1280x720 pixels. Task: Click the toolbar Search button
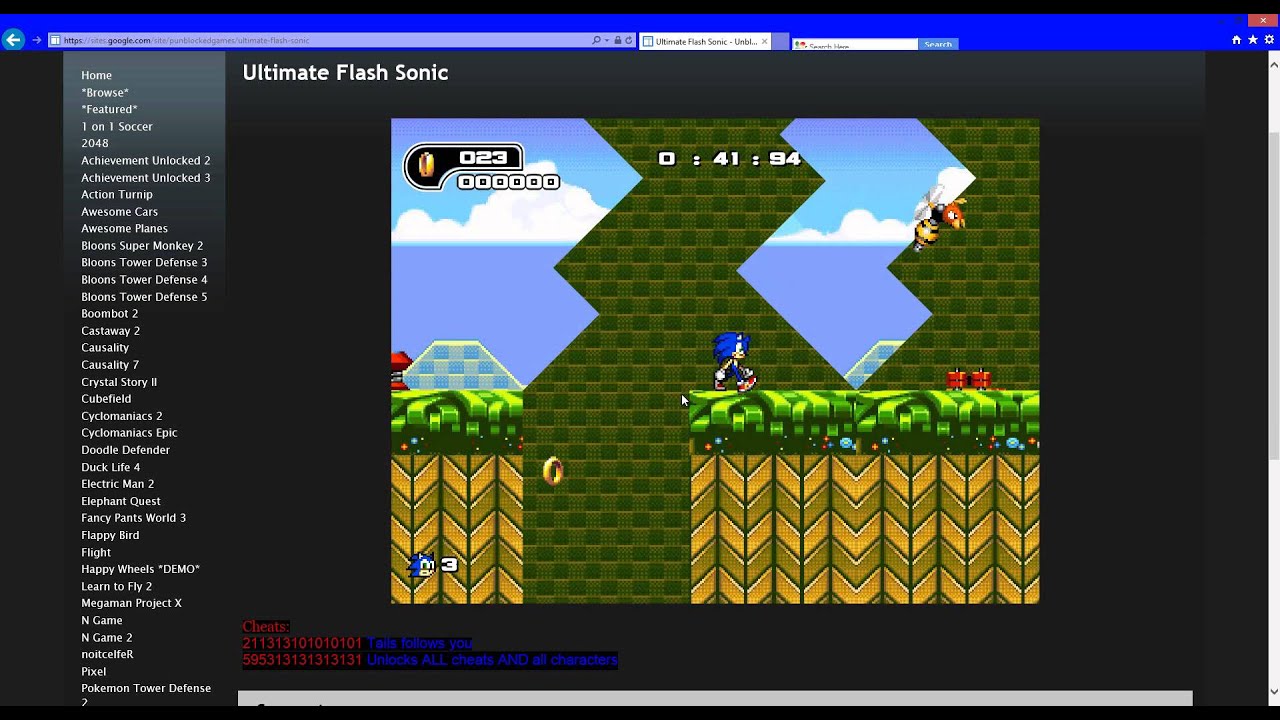(938, 44)
